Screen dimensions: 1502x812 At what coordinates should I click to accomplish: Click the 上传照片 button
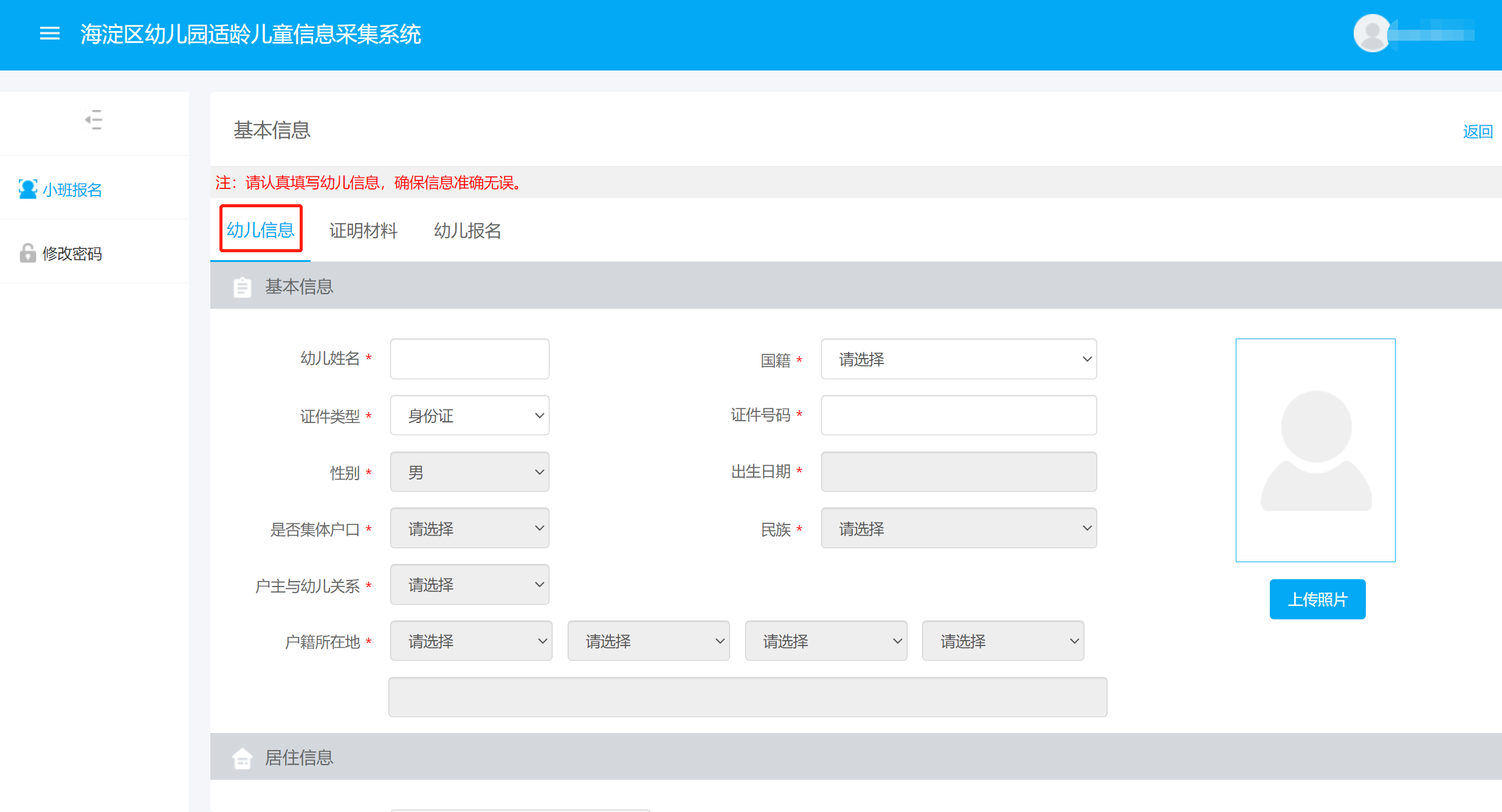click(x=1317, y=599)
